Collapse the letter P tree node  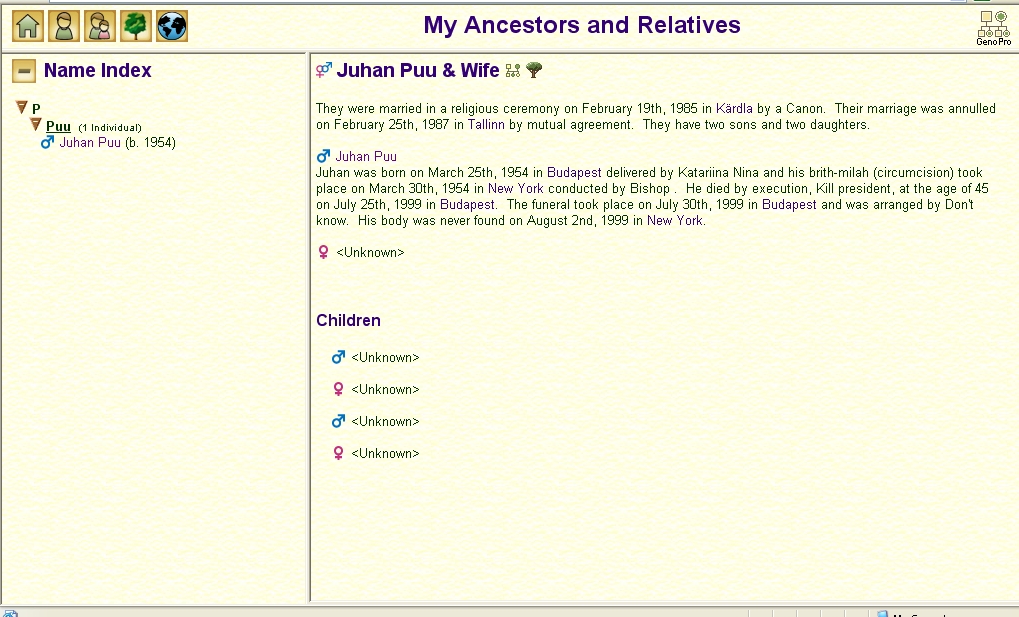tap(22, 108)
